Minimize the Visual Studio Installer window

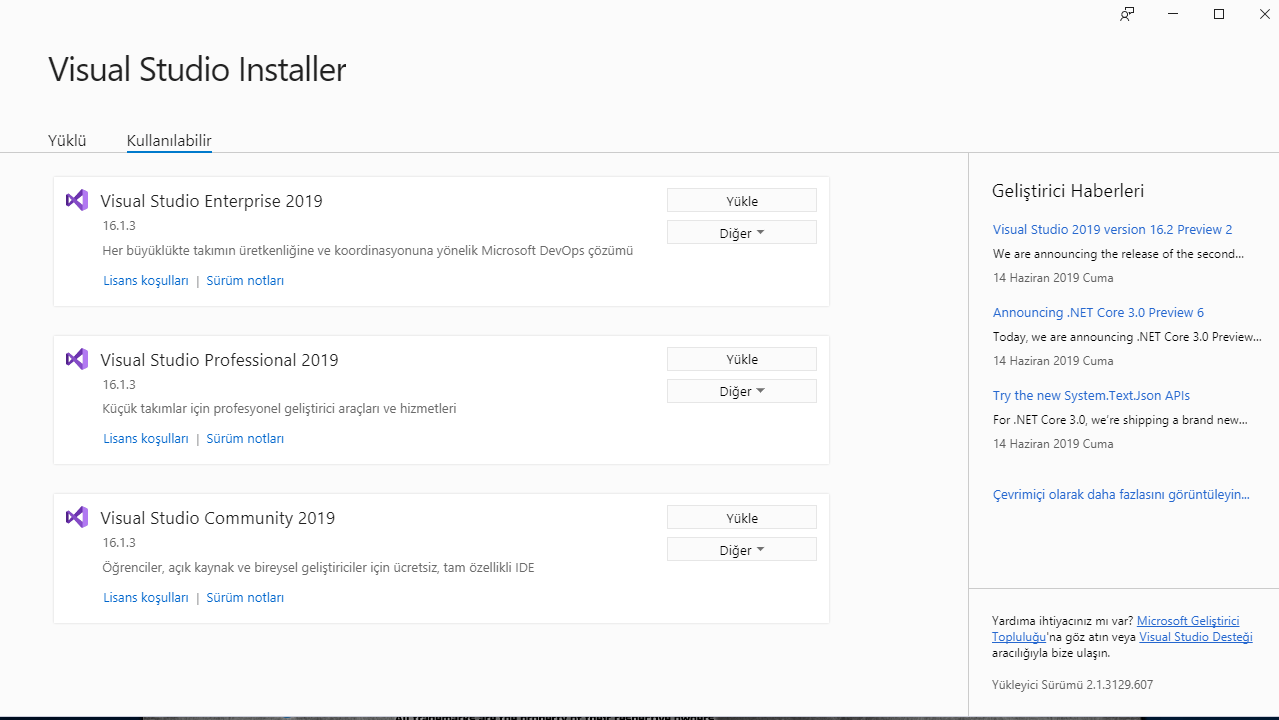click(x=1174, y=14)
